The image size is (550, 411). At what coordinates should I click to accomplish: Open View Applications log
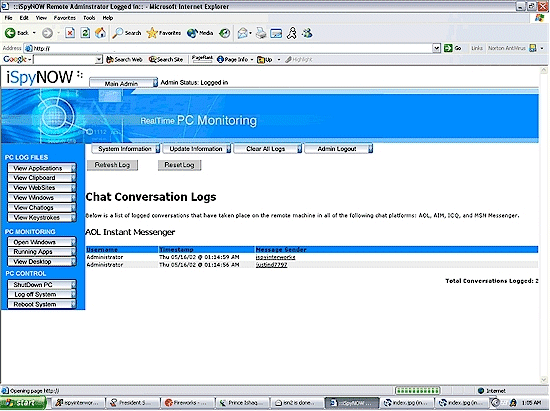coord(41,168)
